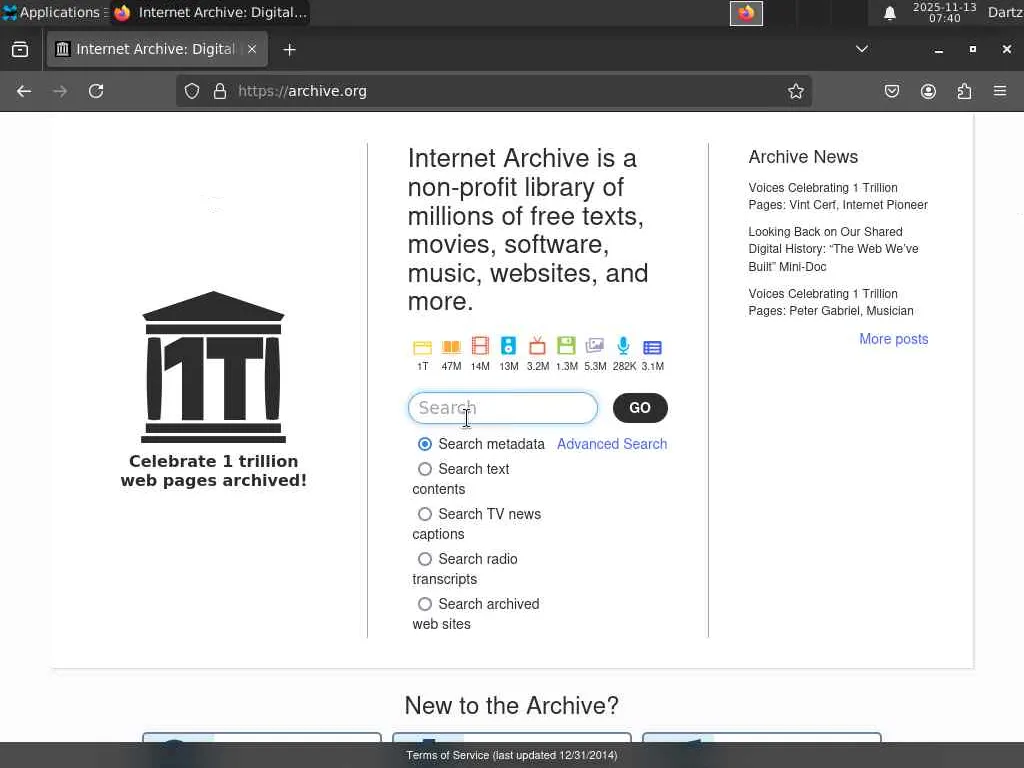This screenshot has height=768, width=1024.
Task: Open the Firefox account icon
Action: point(928,91)
